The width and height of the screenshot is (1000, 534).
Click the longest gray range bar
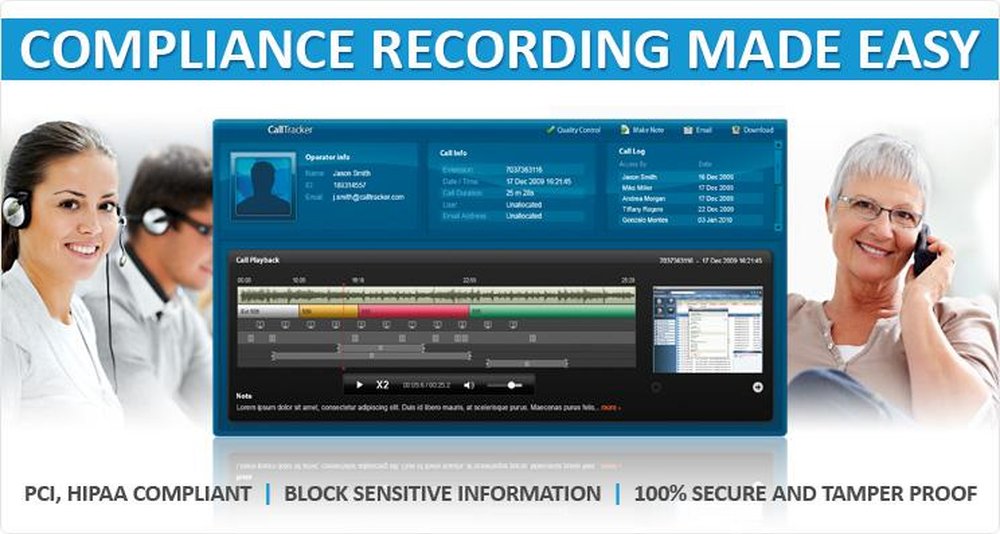tap(372, 355)
